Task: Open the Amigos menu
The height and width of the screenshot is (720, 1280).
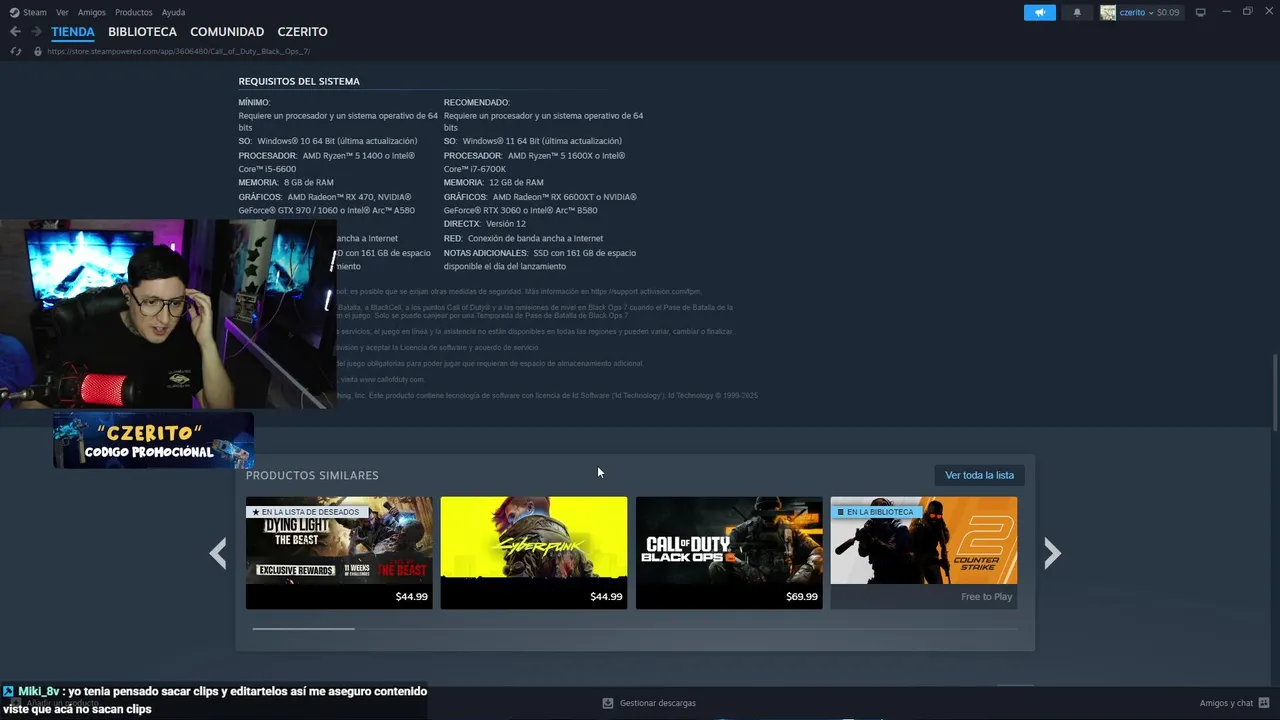Action: (x=92, y=12)
